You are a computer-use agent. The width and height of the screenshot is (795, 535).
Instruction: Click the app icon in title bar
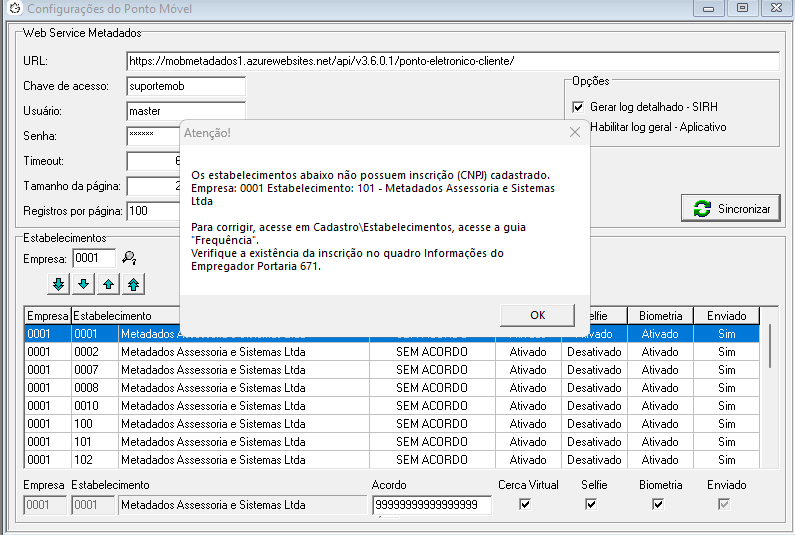click(12, 8)
